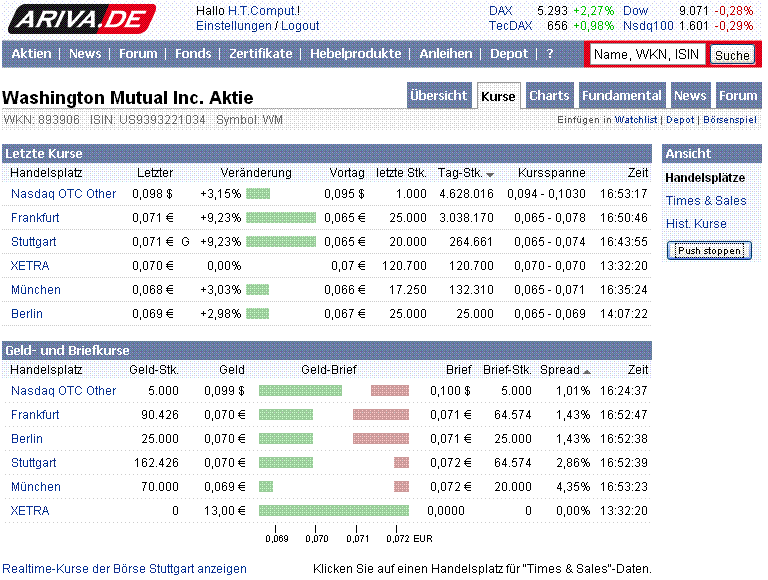This screenshot has height=580, width=768.
Task: Open Stuttgart in Letzte Kurse table
Action: click(x=33, y=242)
